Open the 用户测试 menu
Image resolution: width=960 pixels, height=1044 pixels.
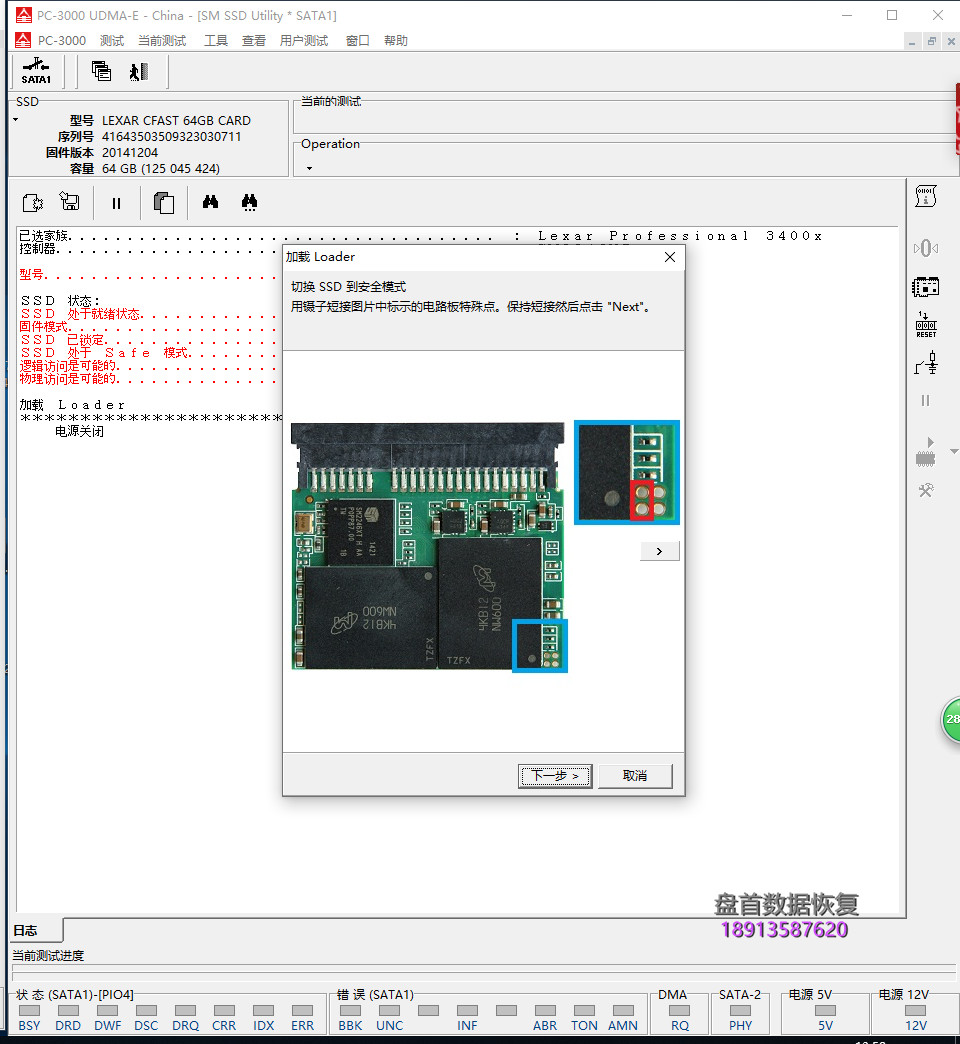tap(304, 41)
